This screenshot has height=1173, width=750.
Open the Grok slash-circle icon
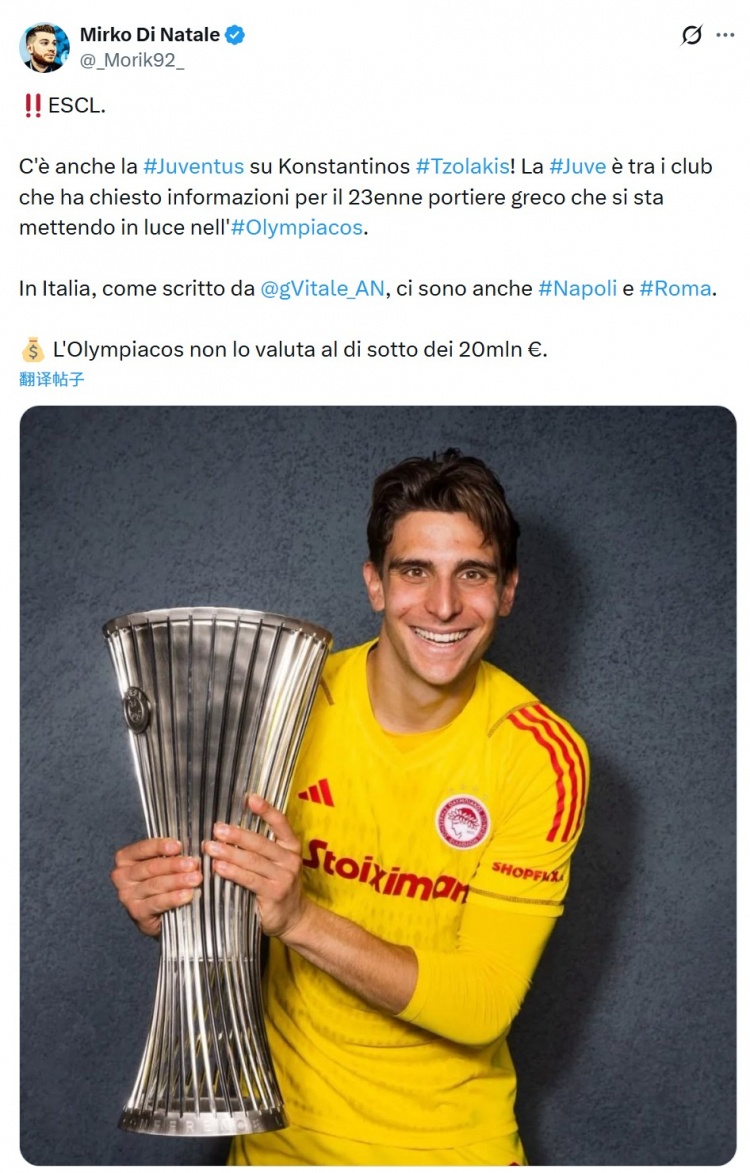click(x=692, y=34)
